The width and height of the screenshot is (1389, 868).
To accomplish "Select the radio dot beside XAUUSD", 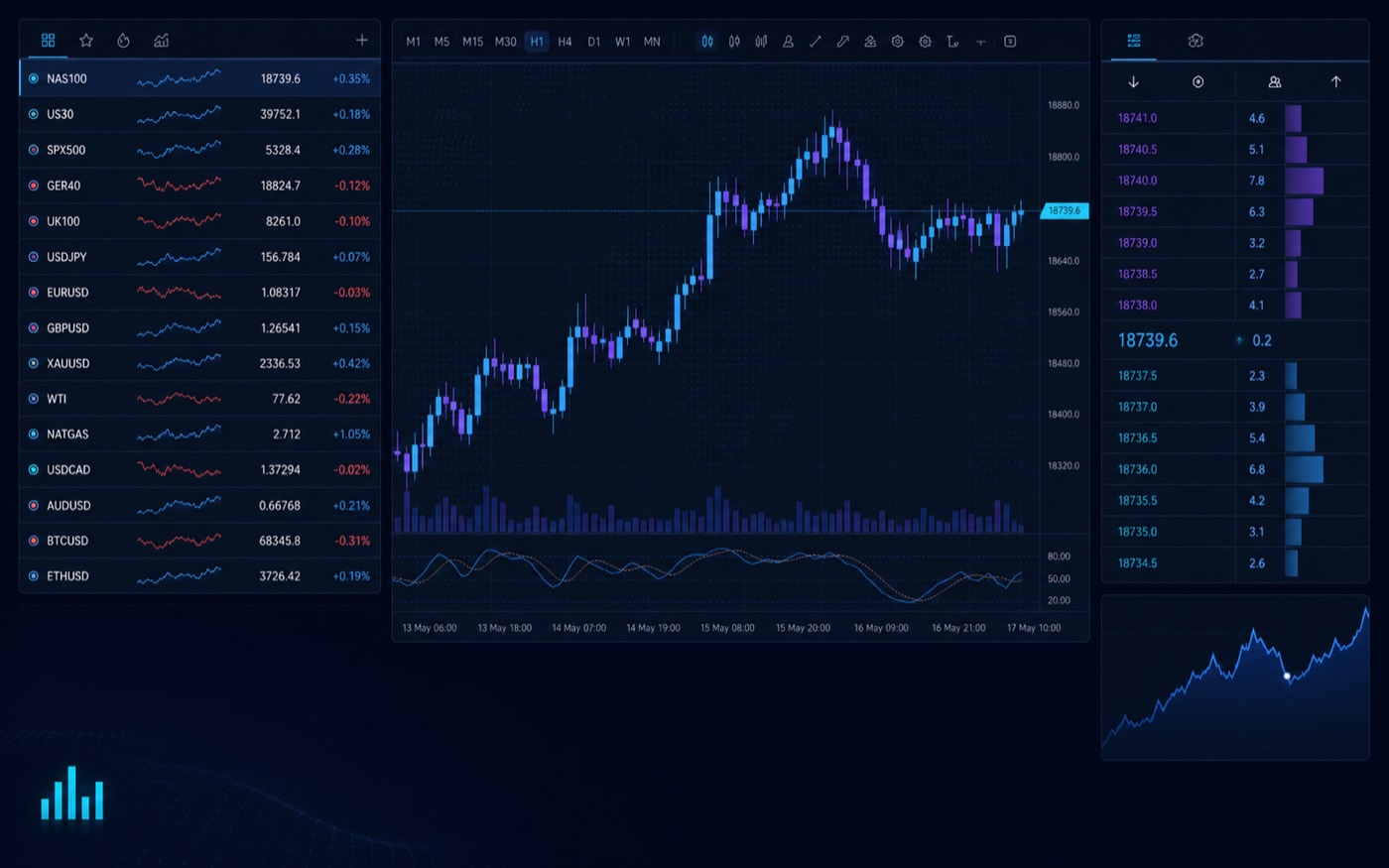I will (x=34, y=363).
